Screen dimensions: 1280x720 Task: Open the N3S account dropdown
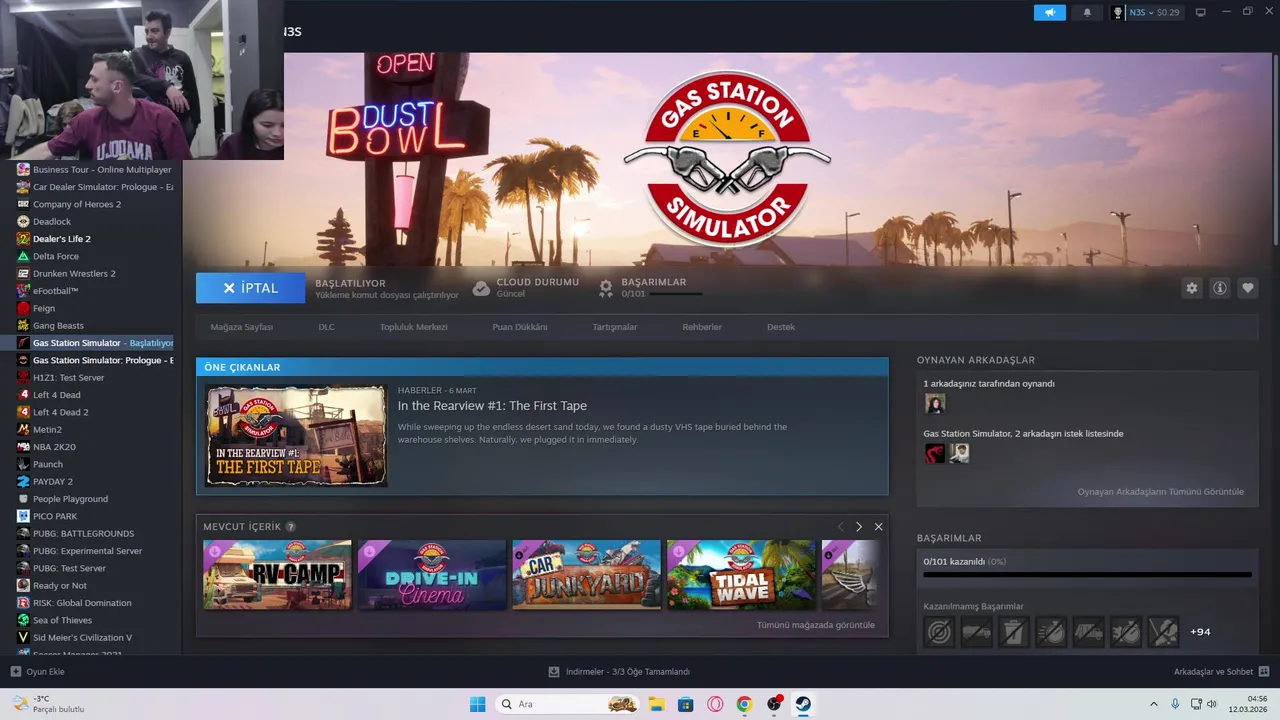coord(1146,12)
